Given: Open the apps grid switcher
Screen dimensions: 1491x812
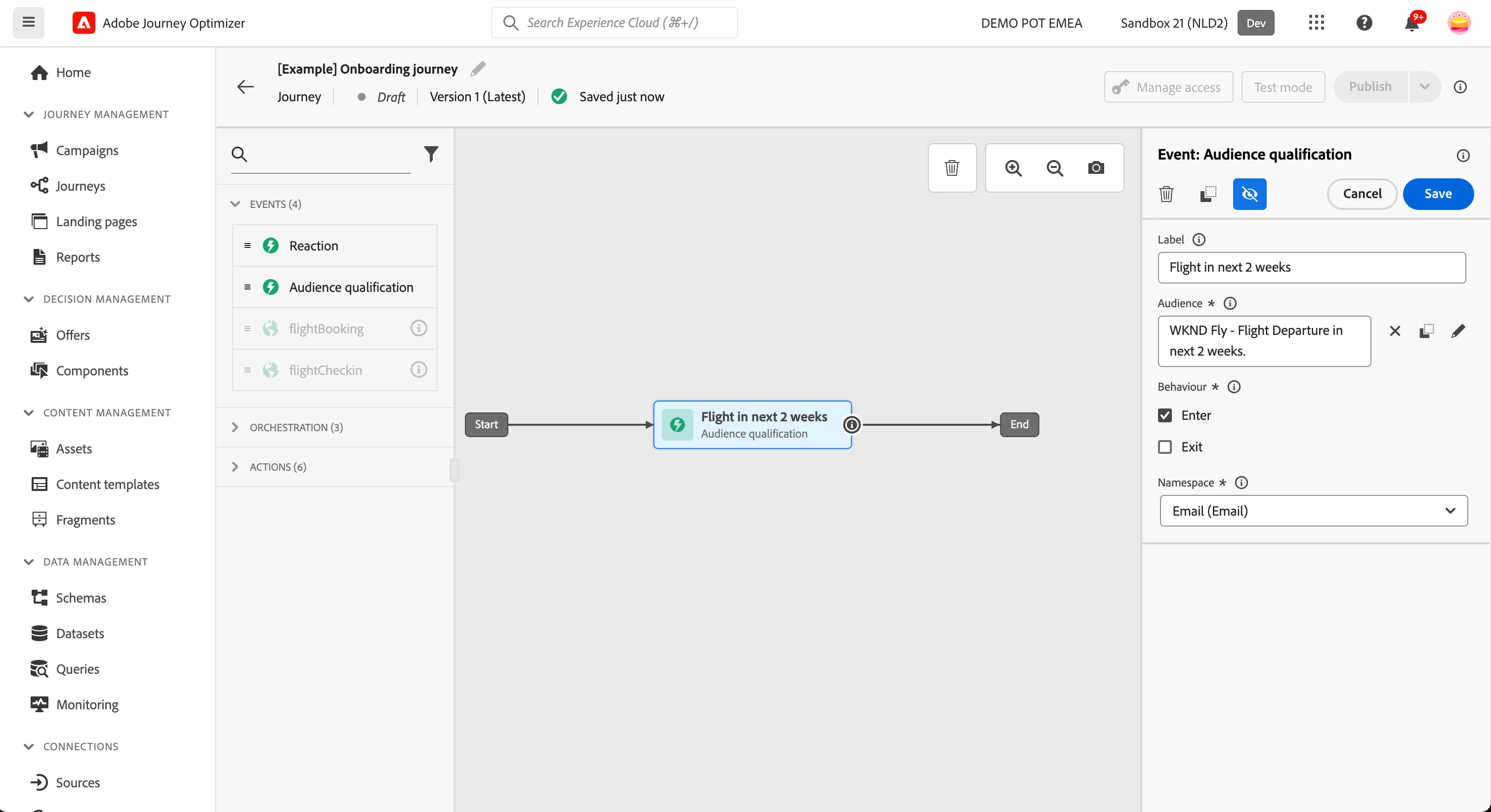Looking at the screenshot, I should 1316,23.
